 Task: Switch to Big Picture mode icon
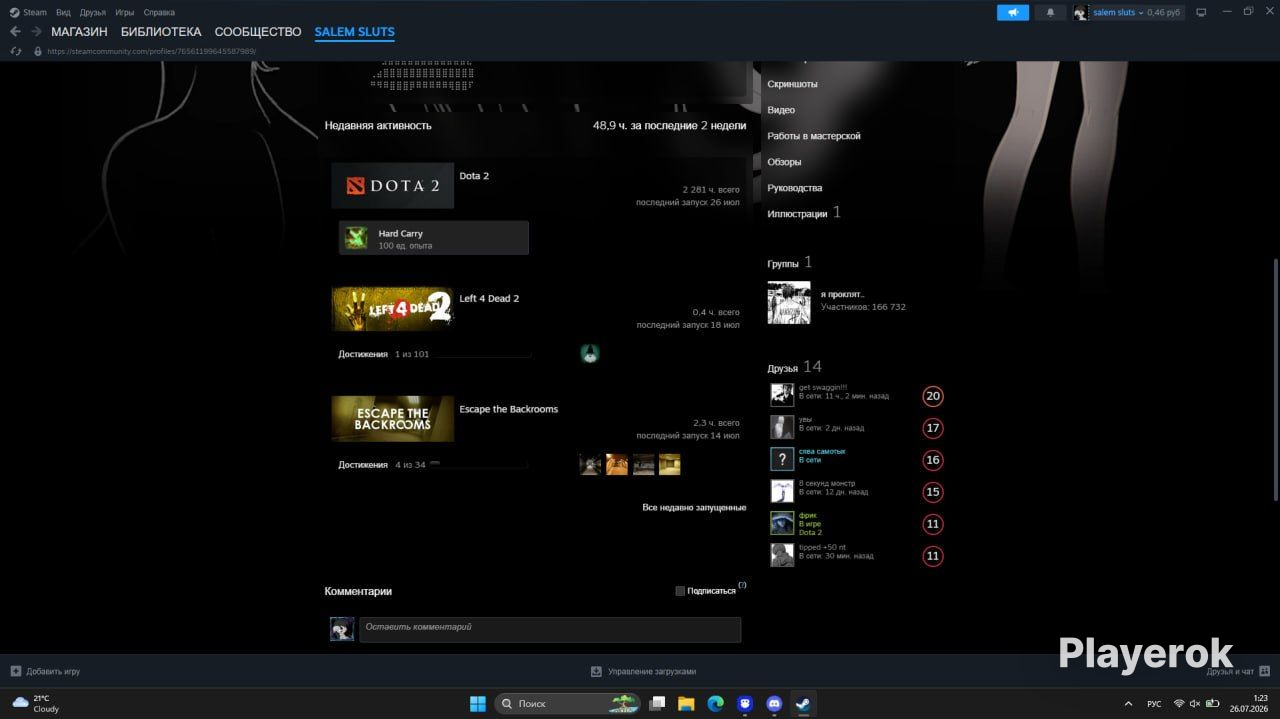point(1201,12)
